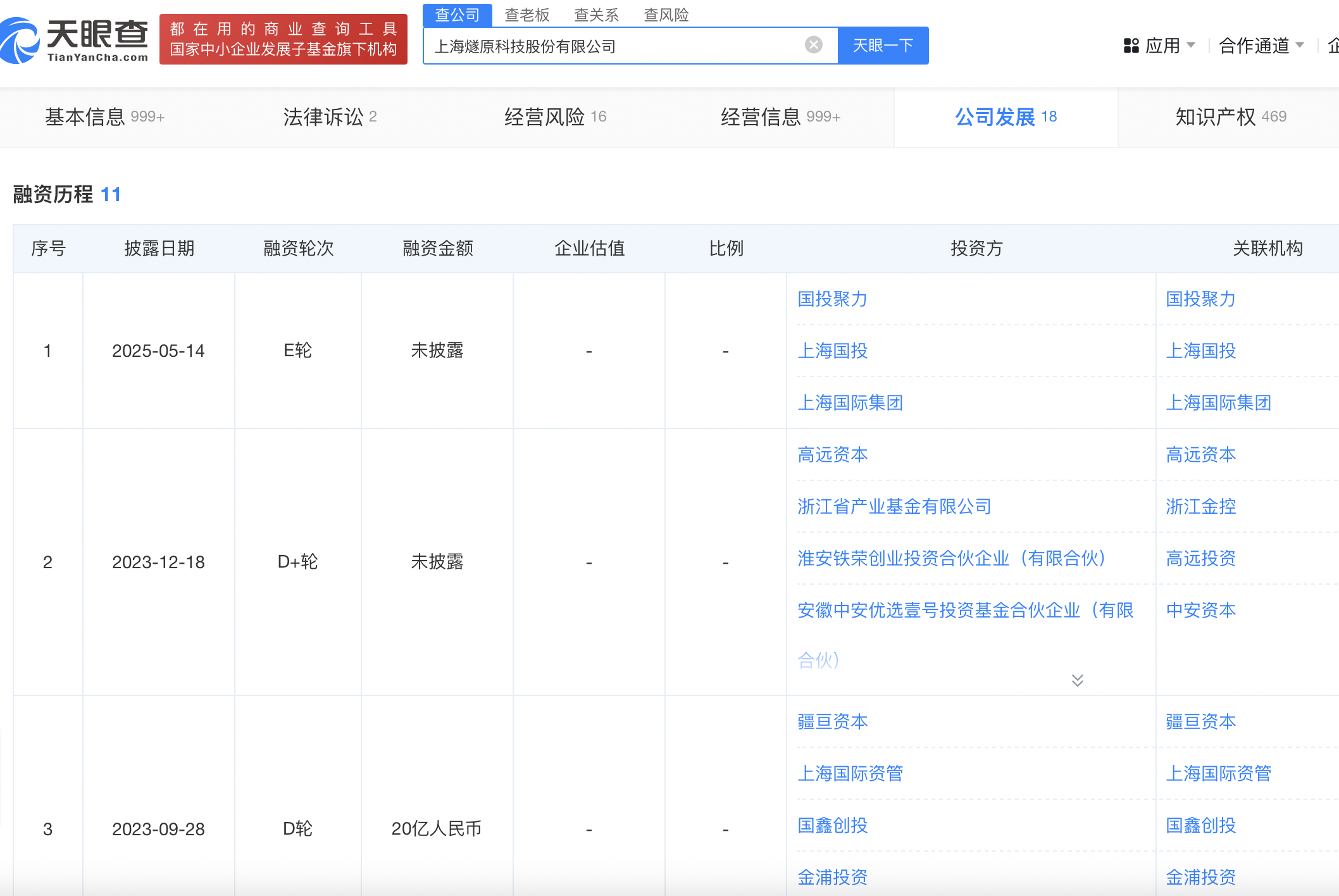Open investor link 上海国投
The height and width of the screenshot is (896, 1339).
point(832,351)
